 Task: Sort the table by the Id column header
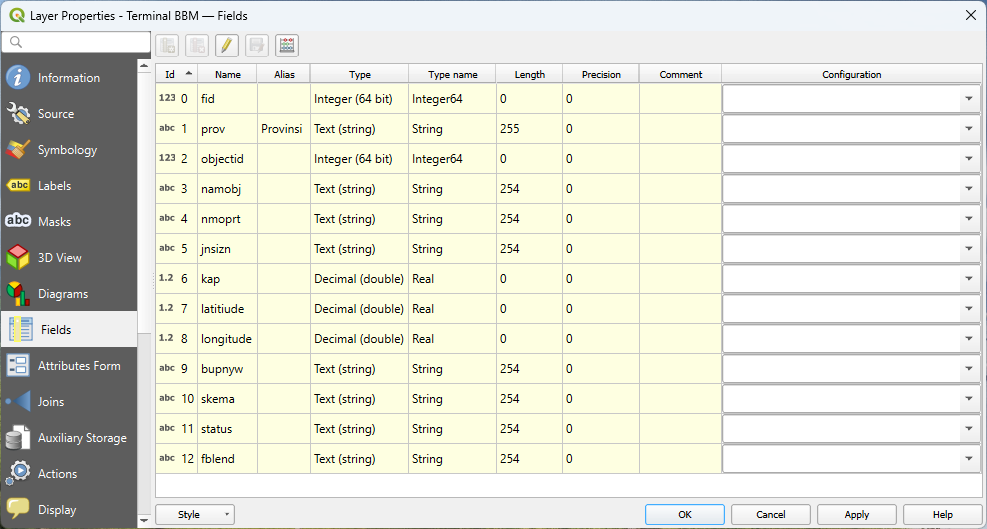pos(176,74)
